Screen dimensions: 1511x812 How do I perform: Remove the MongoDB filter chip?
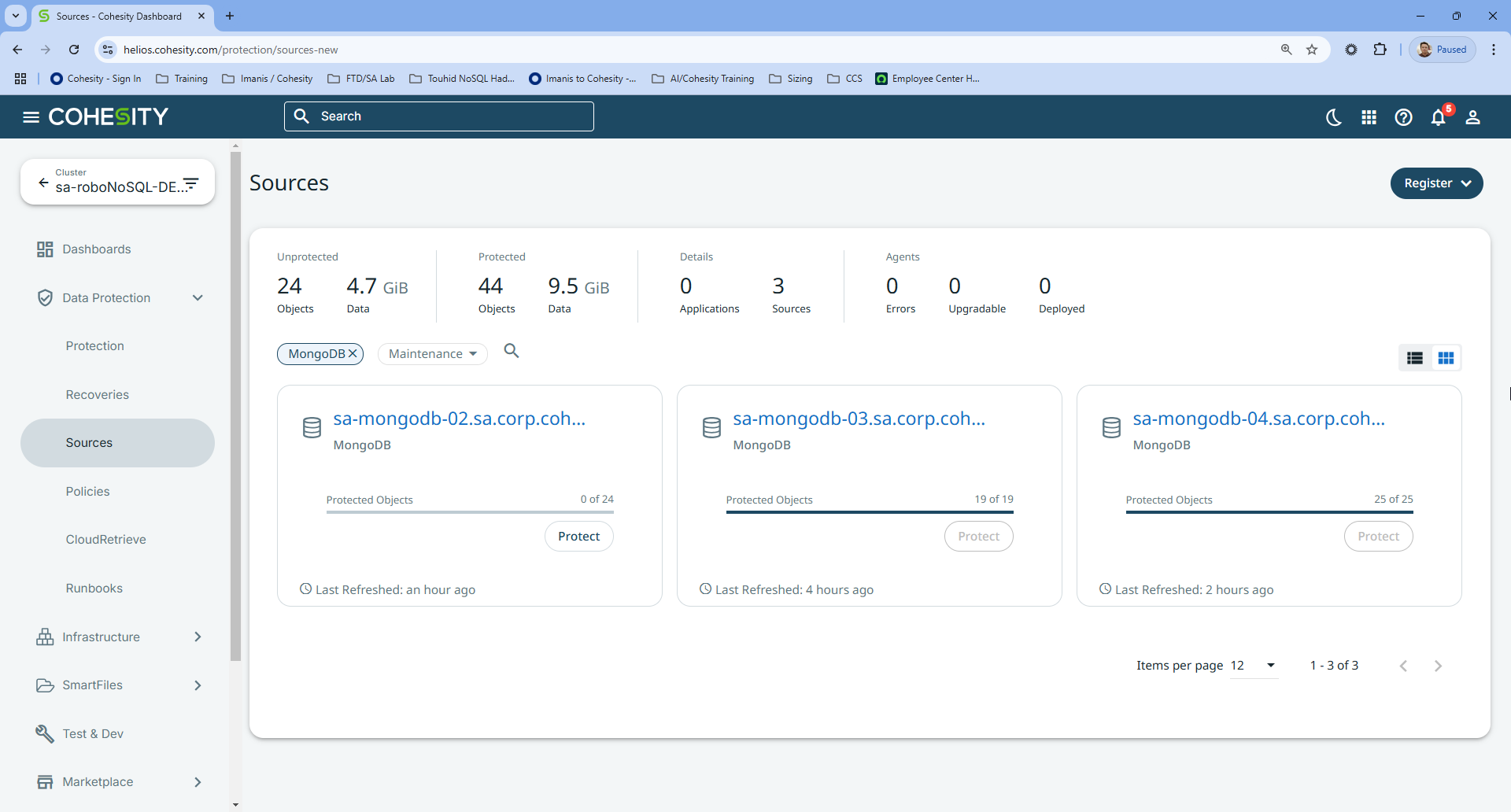click(x=353, y=354)
